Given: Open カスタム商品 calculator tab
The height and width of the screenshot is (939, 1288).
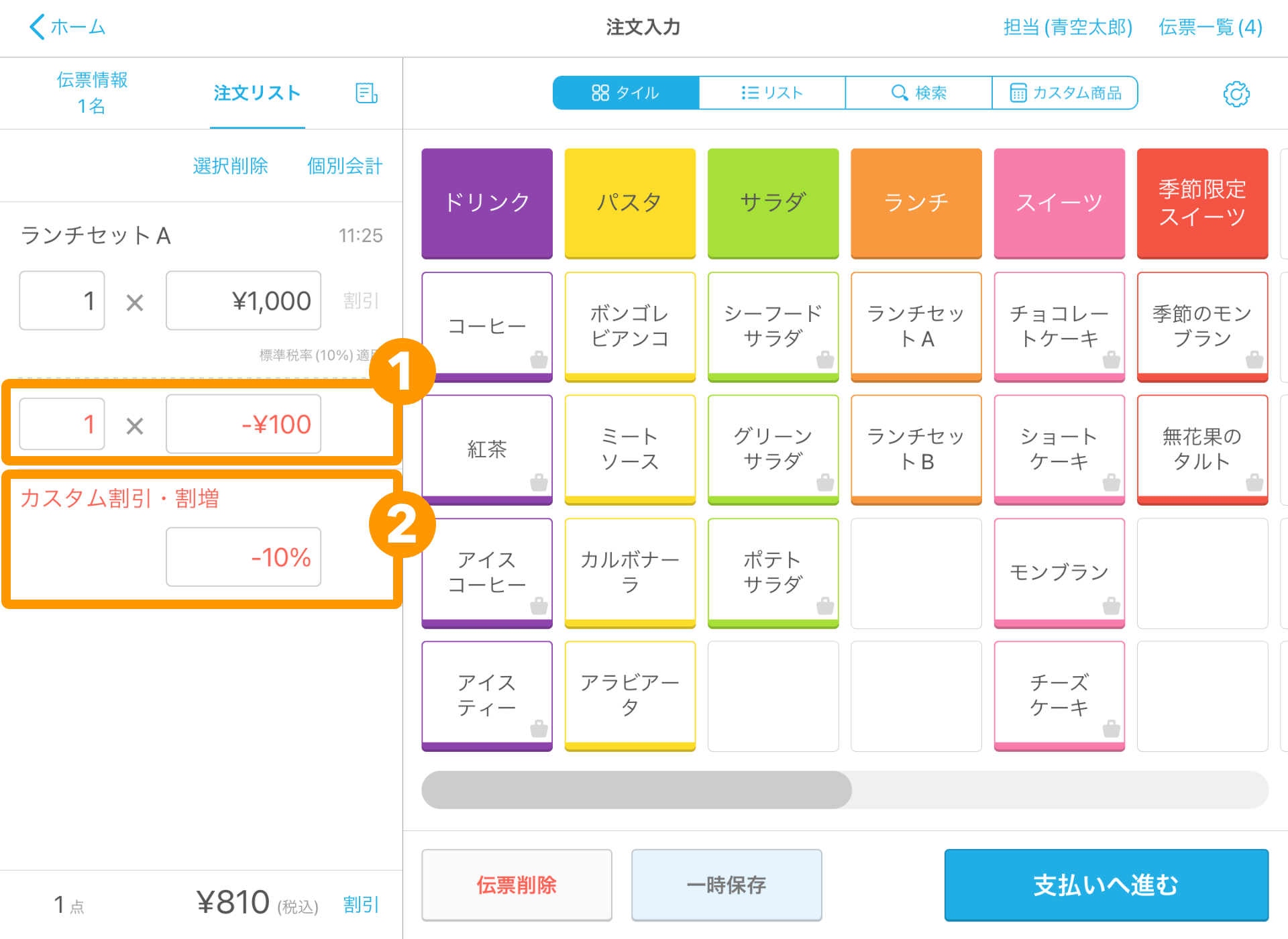Looking at the screenshot, I should coord(1065,93).
